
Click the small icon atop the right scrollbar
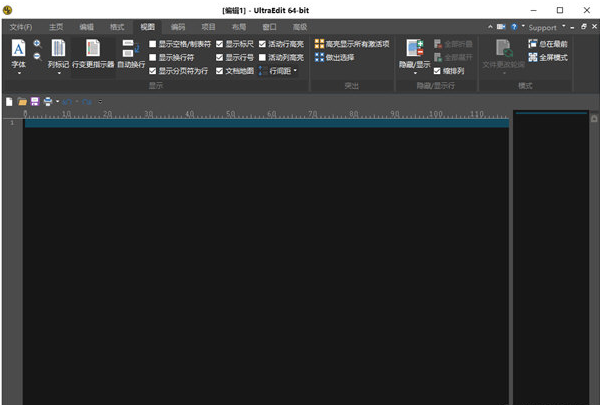[594, 119]
